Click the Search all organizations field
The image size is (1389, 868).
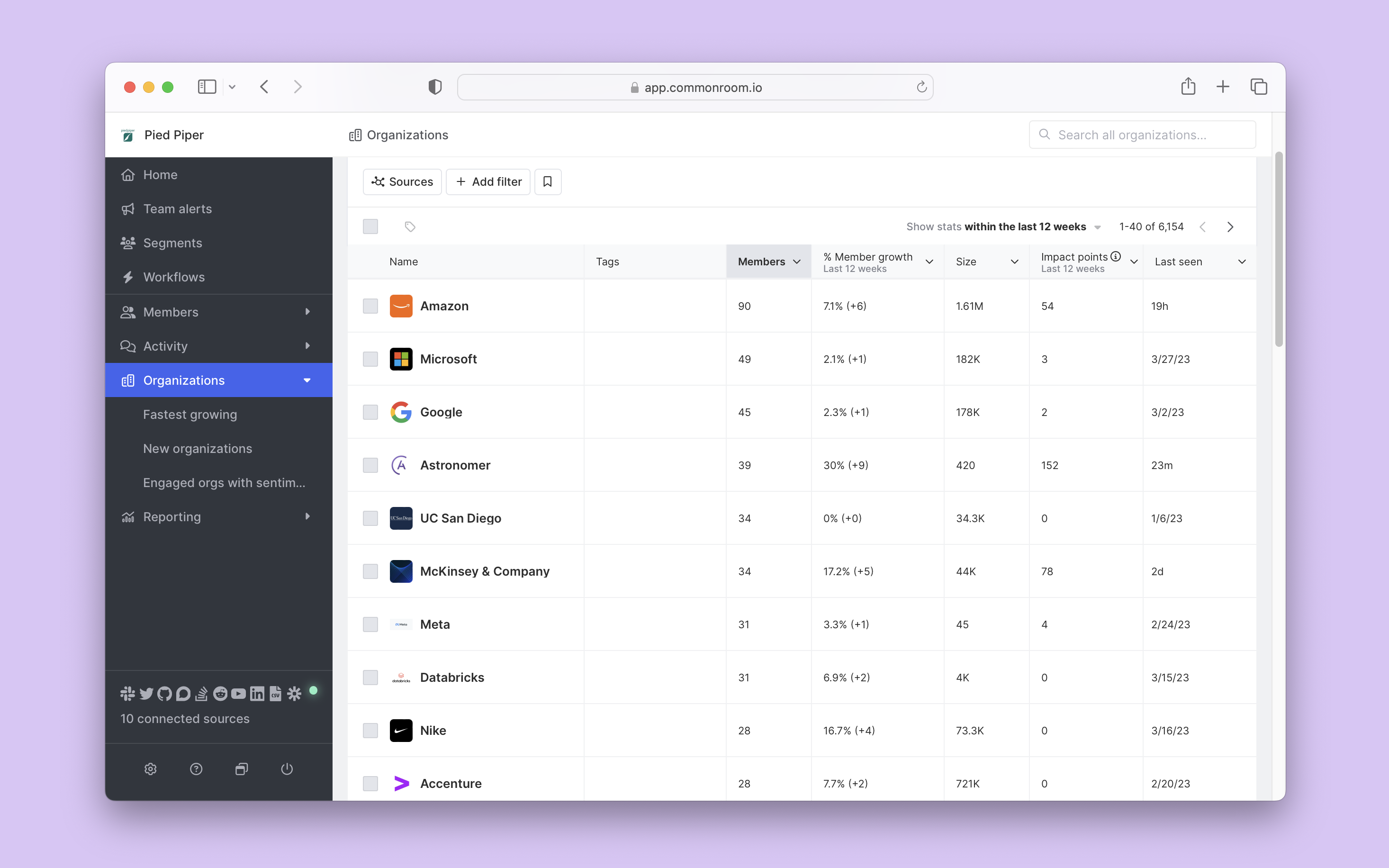(1142, 135)
